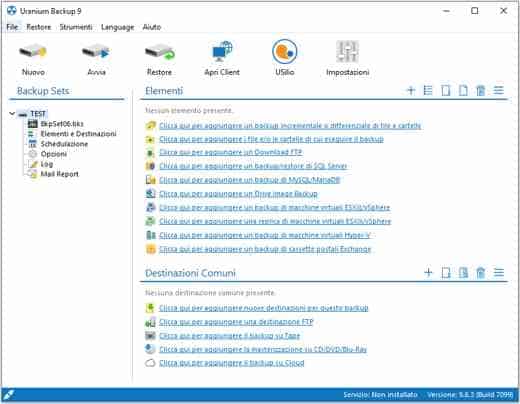Click the Versione build text in status bar
Screen dimensions: 520x404
[x=470, y=395]
